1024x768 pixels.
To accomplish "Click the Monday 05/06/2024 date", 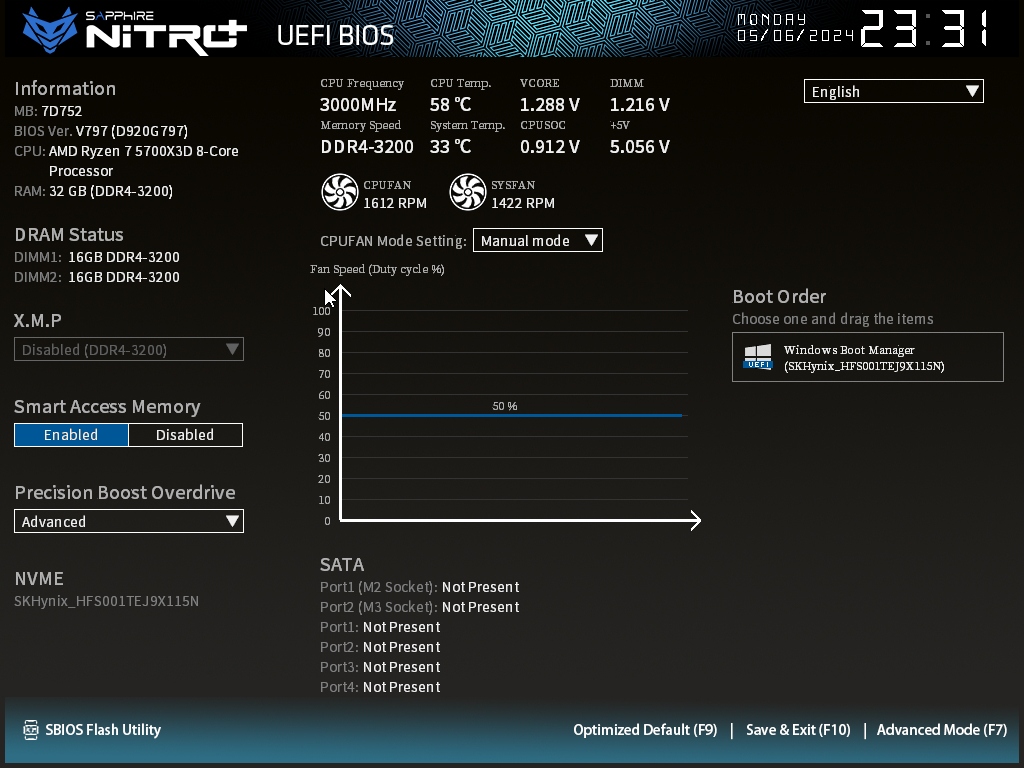I will point(795,28).
